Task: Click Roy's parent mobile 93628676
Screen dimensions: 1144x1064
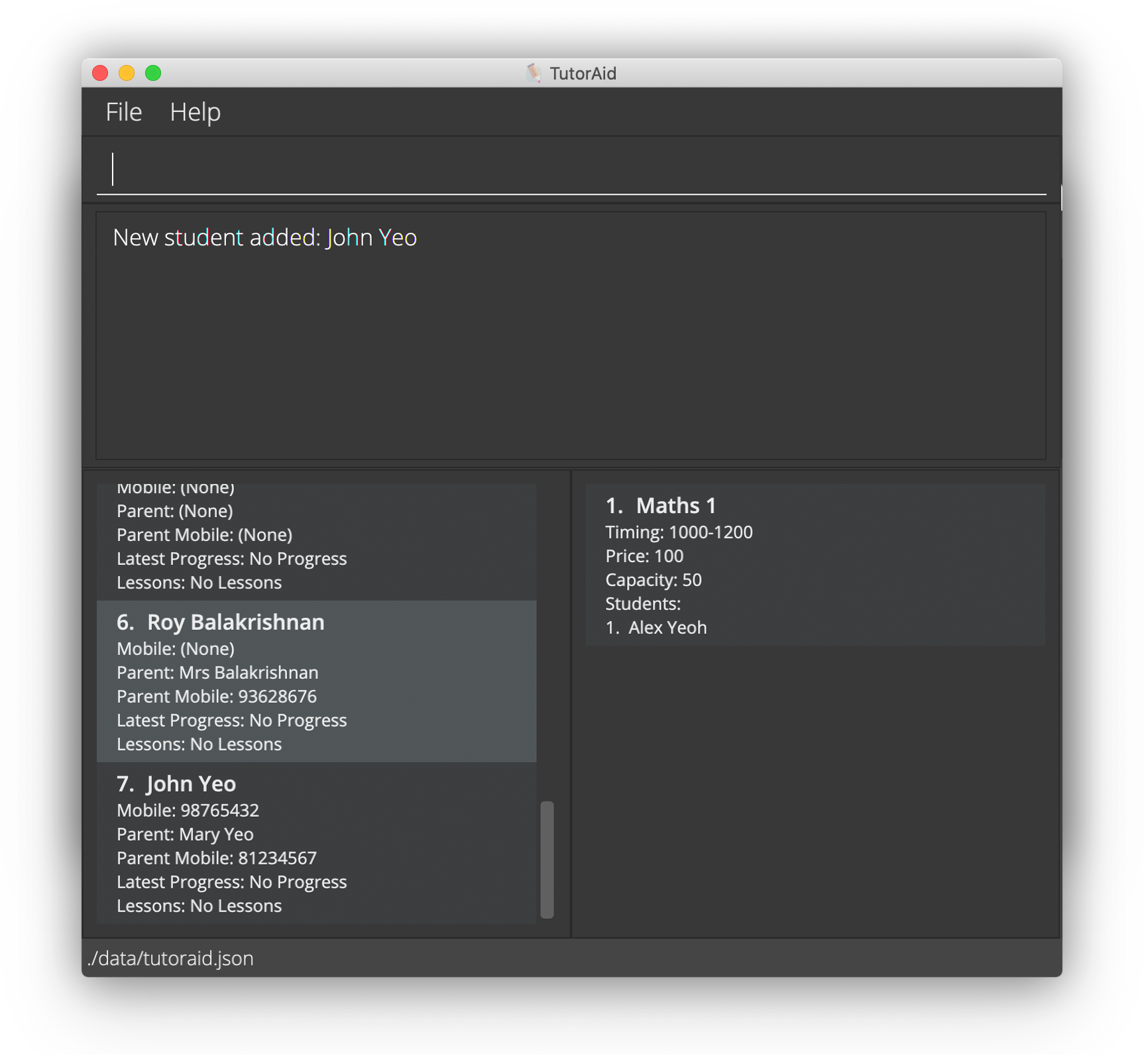Action: coord(277,697)
